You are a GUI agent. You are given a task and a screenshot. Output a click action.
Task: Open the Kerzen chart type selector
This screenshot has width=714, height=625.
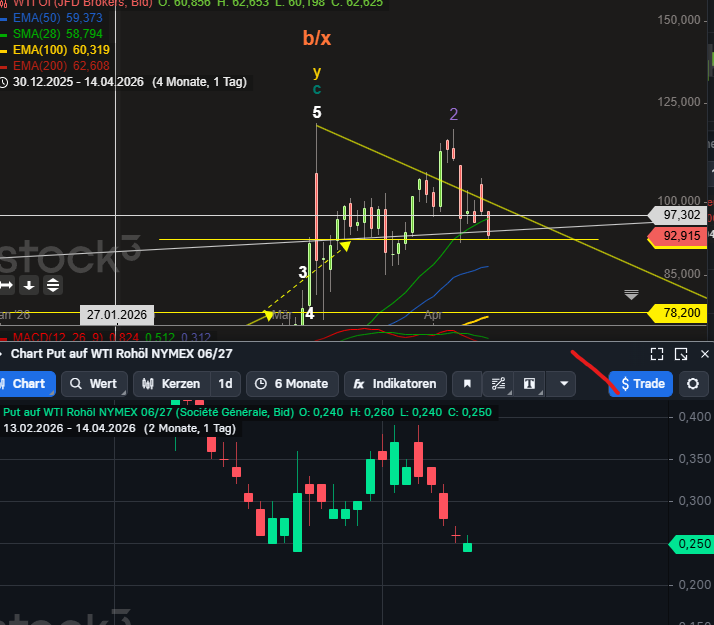171,384
